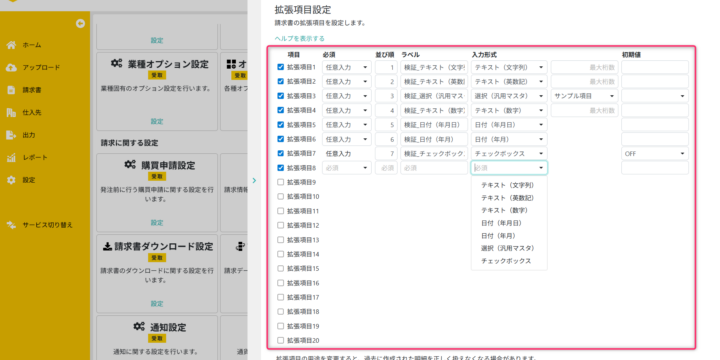The height and width of the screenshot is (360, 720).
Task: Select テキスト(英数記) from the open list
Action: pos(509,198)
